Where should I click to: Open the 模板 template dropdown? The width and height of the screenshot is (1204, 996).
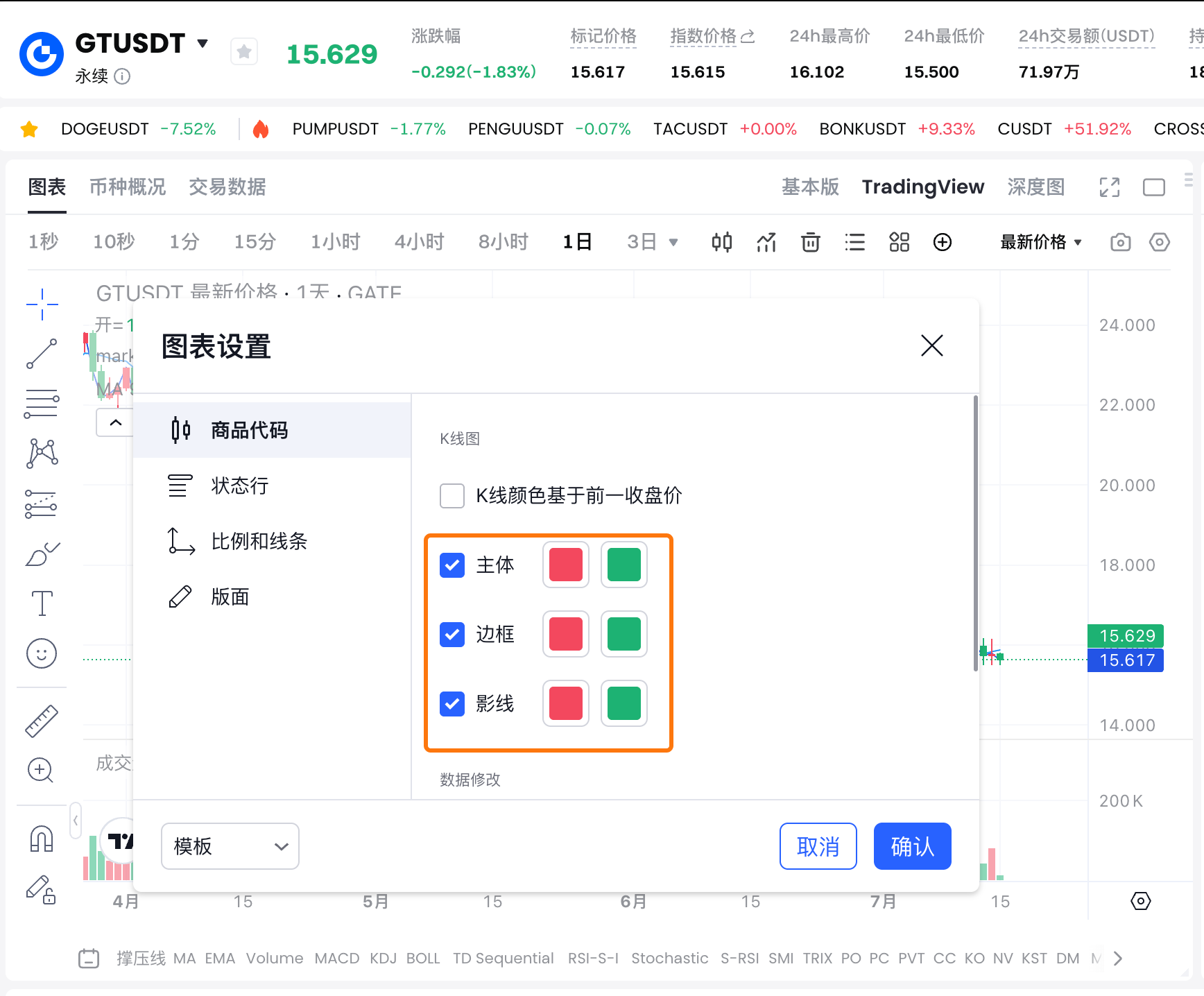[230, 846]
